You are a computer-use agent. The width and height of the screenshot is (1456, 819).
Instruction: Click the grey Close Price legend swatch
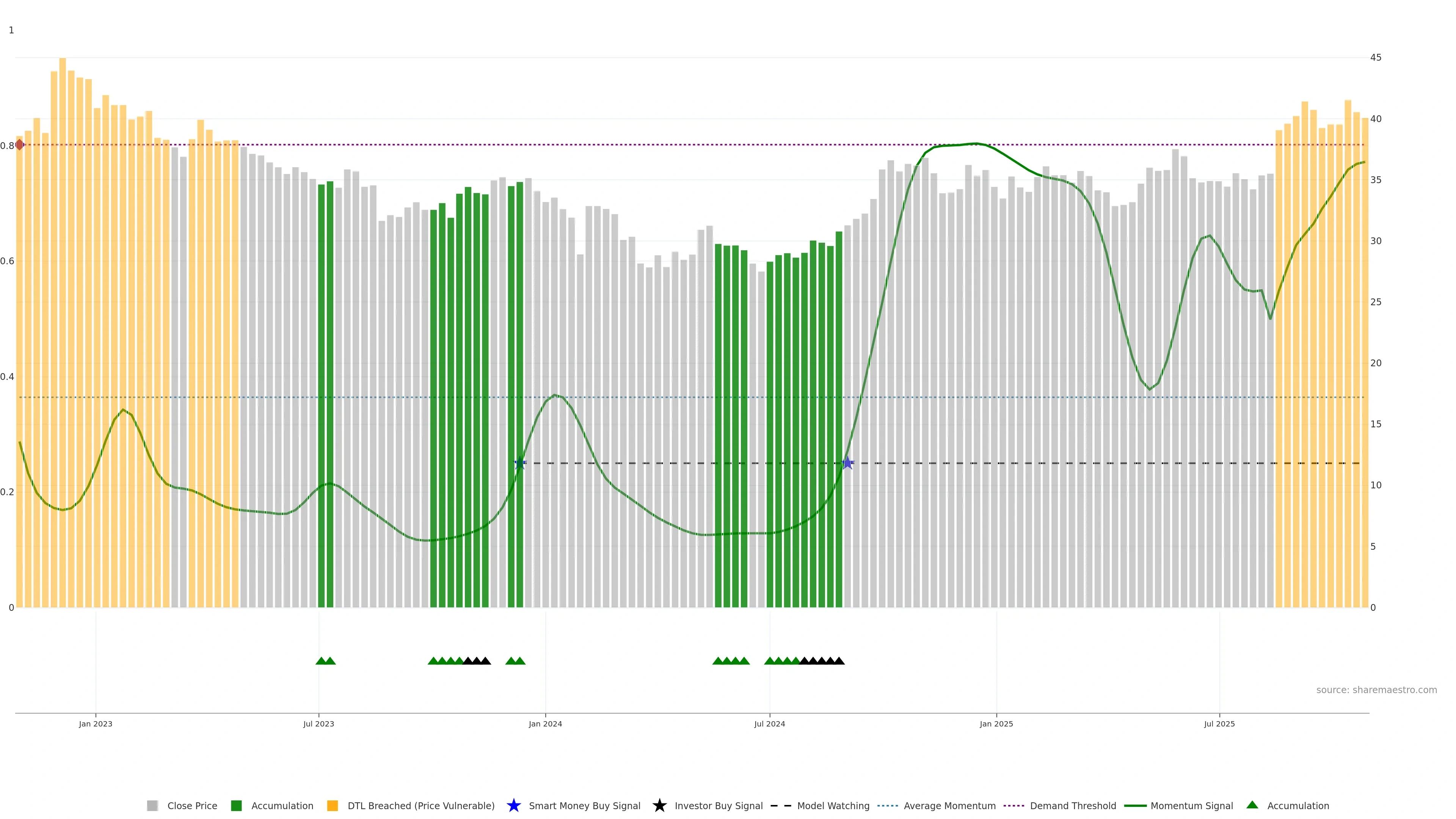[x=152, y=805]
